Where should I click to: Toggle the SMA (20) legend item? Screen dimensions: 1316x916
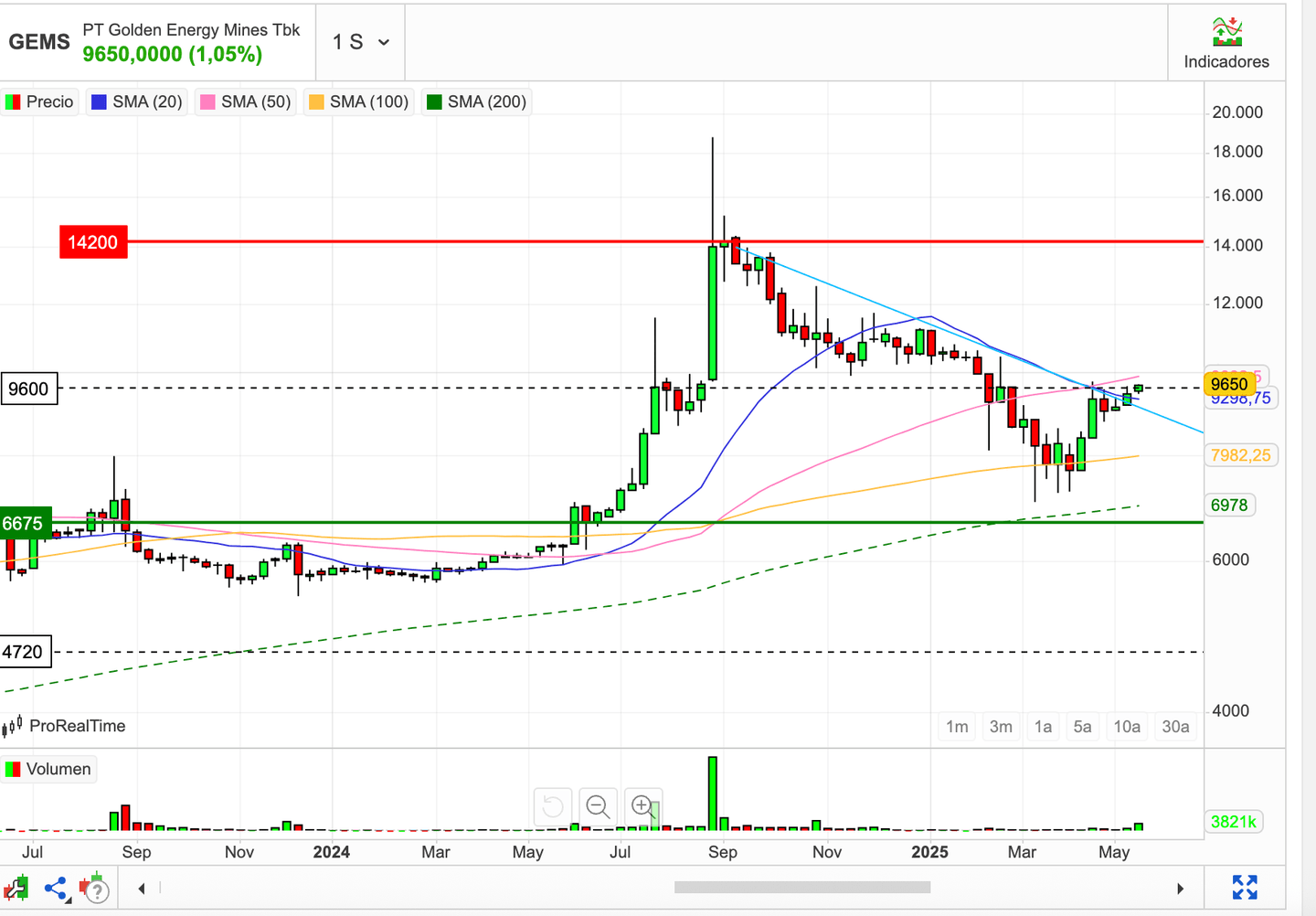coord(137,101)
